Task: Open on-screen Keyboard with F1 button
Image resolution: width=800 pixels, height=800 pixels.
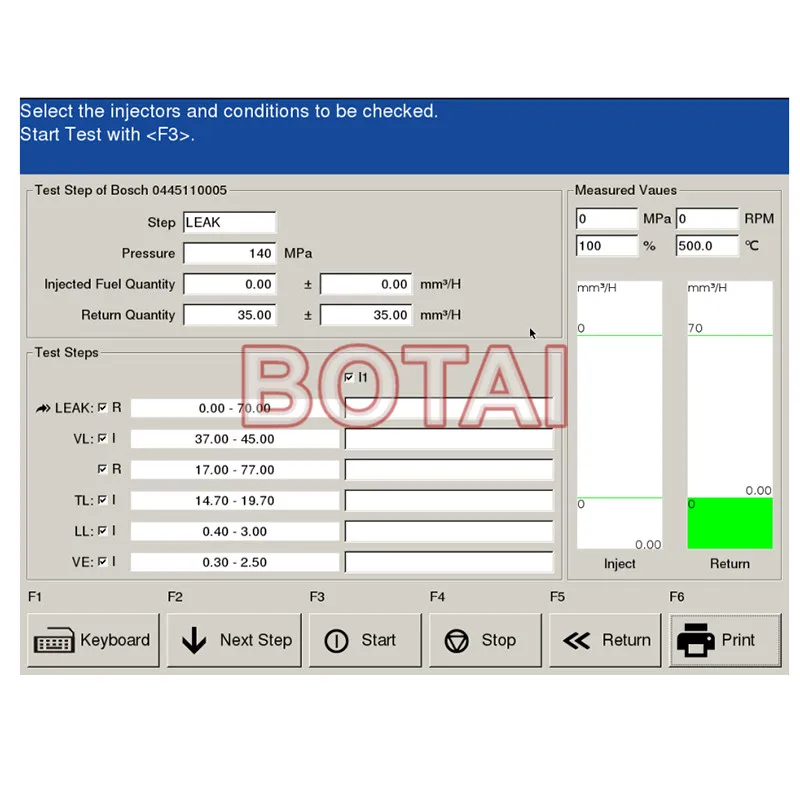Action: tap(93, 640)
